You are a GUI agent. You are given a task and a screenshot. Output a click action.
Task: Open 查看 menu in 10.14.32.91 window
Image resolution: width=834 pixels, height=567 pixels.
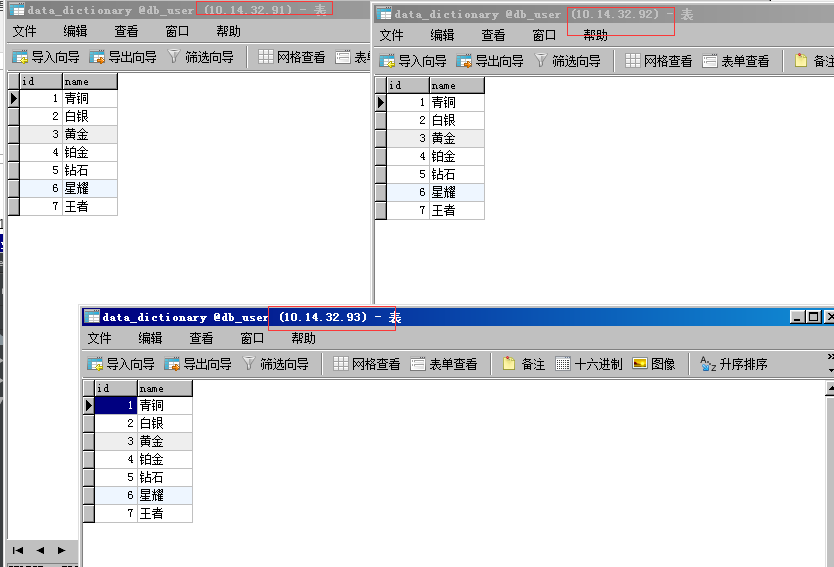(x=127, y=31)
